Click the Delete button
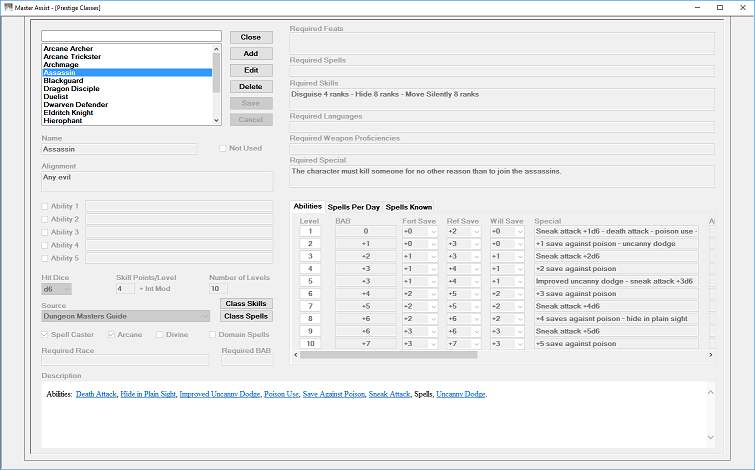 coord(251,87)
